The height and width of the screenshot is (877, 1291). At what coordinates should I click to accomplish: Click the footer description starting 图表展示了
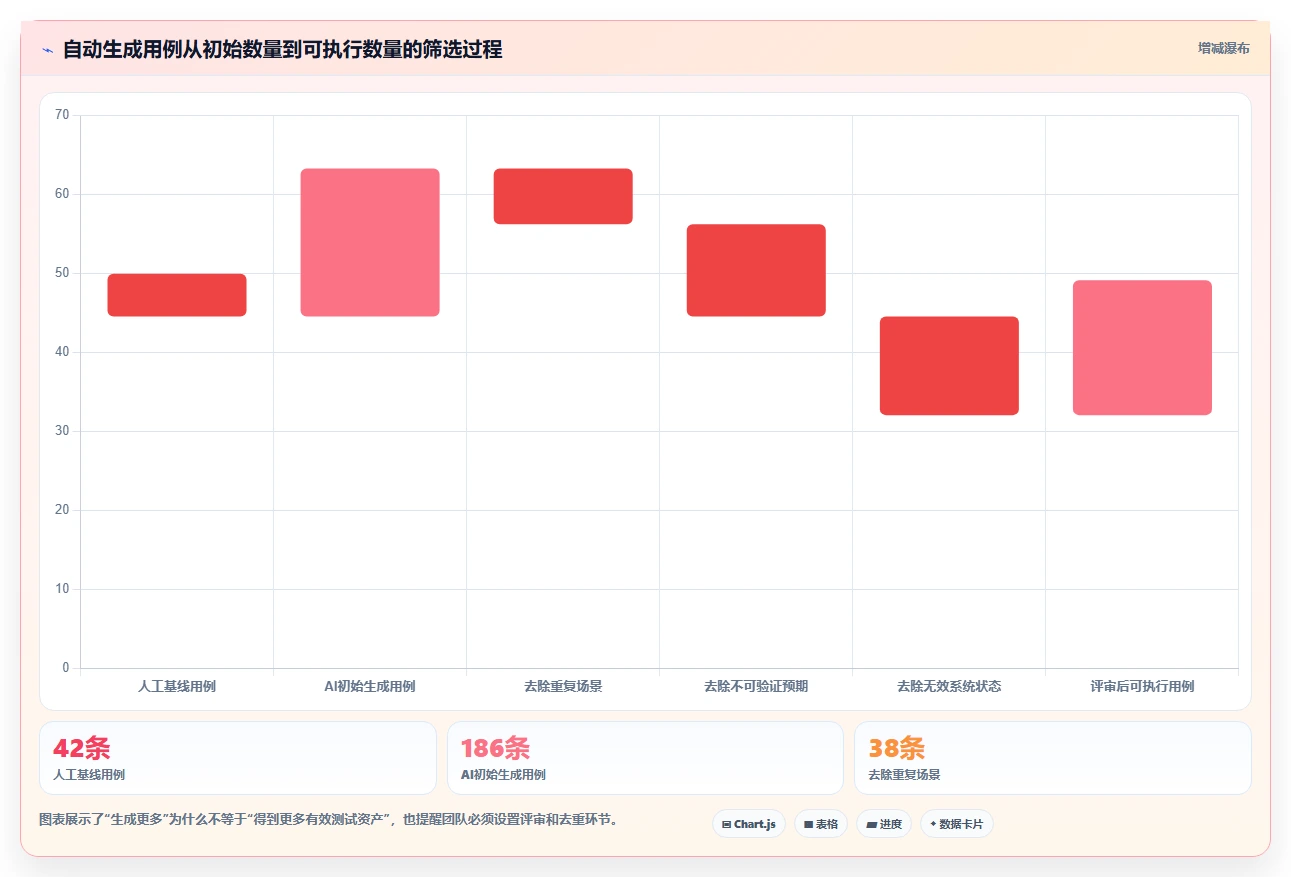[331, 820]
